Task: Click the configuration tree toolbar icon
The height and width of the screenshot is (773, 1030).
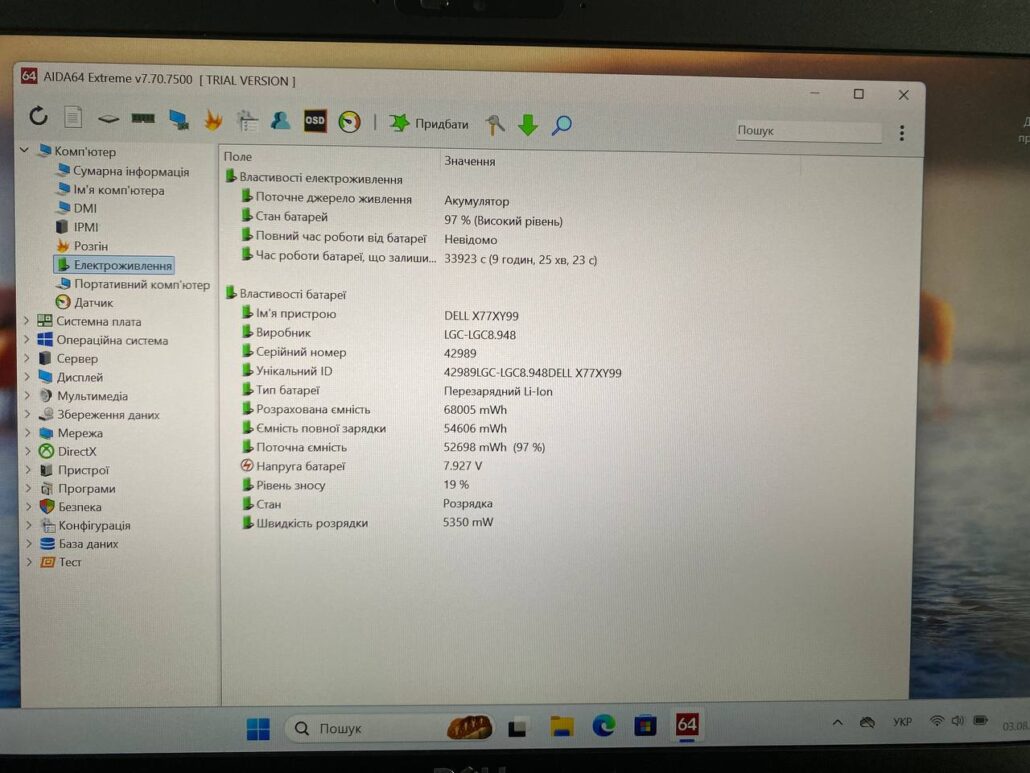Action: 247,121
